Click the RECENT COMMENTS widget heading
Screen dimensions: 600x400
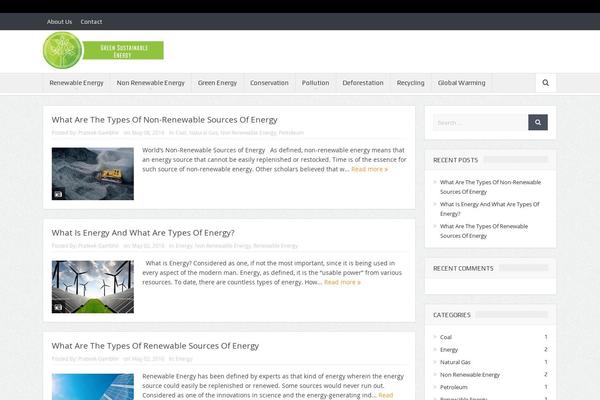463,268
